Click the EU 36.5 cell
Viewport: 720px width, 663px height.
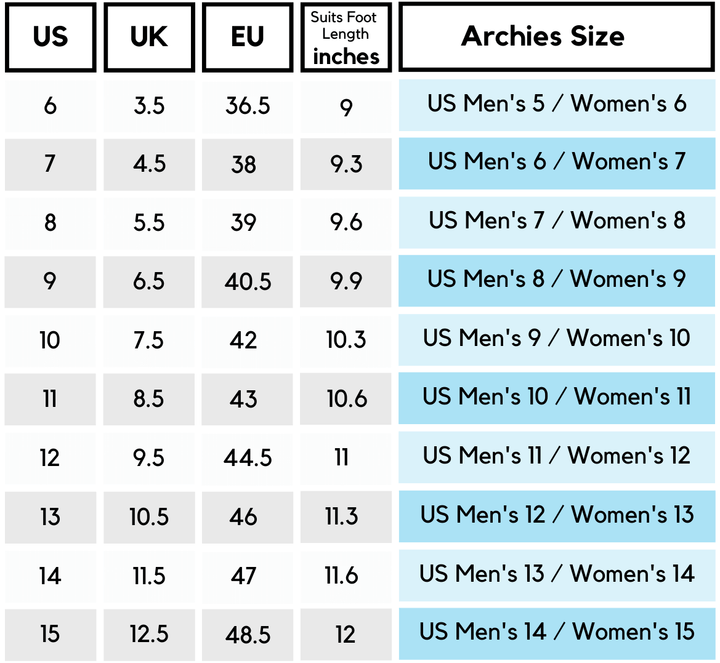pos(248,106)
